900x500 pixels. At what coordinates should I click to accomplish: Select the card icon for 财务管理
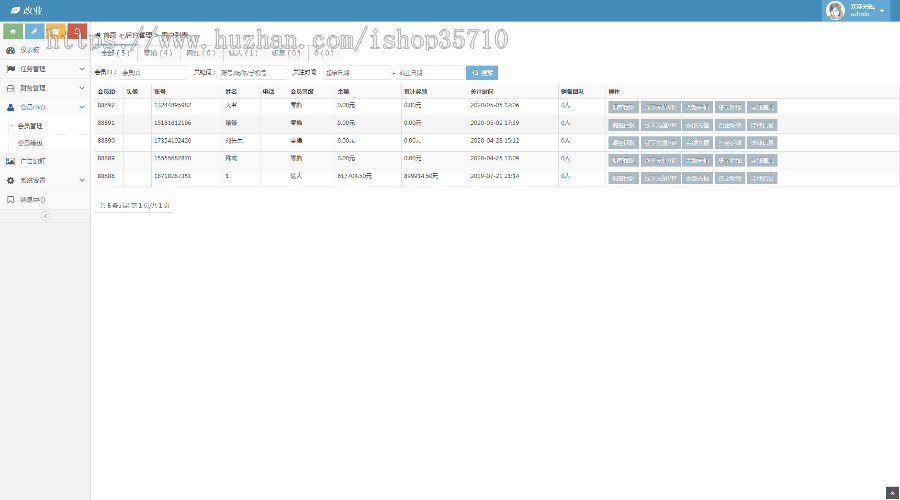pyautogui.click(x=10, y=88)
